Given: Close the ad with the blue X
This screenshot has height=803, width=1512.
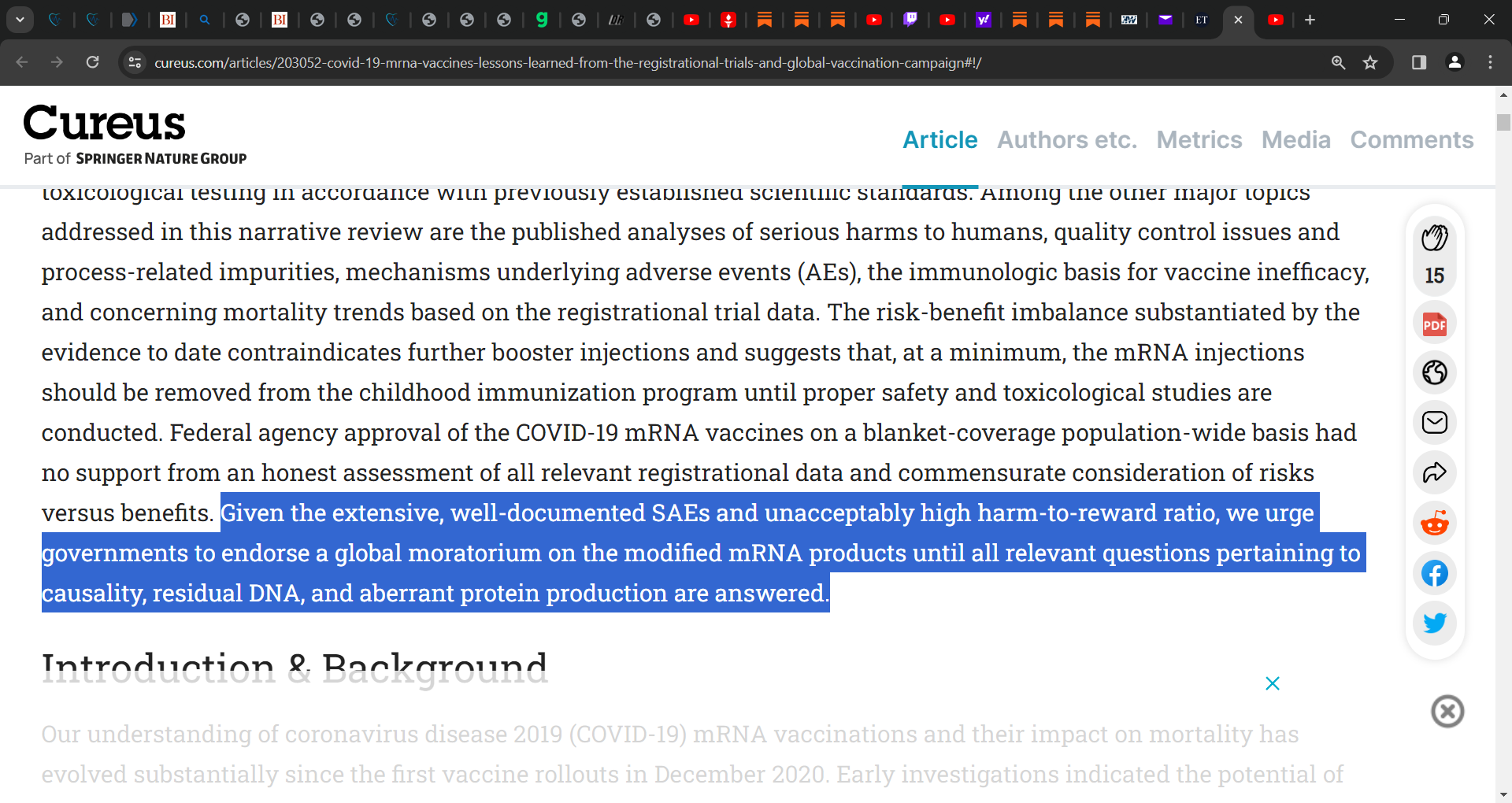Looking at the screenshot, I should [x=1272, y=683].
